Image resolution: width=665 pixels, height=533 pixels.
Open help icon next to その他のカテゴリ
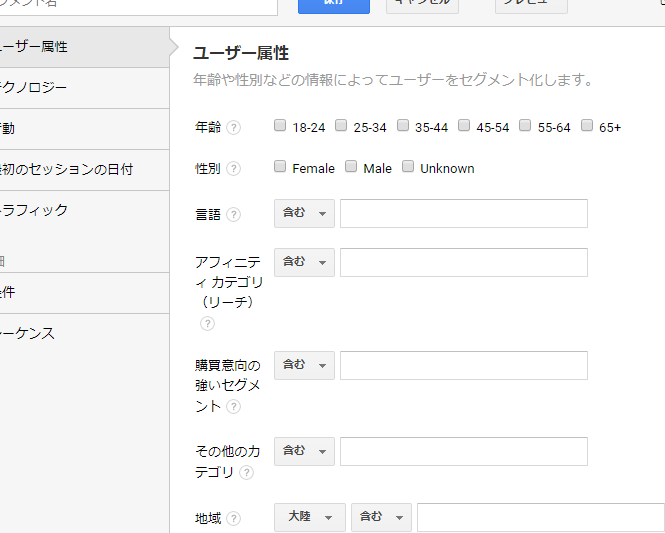pos(246,472)
